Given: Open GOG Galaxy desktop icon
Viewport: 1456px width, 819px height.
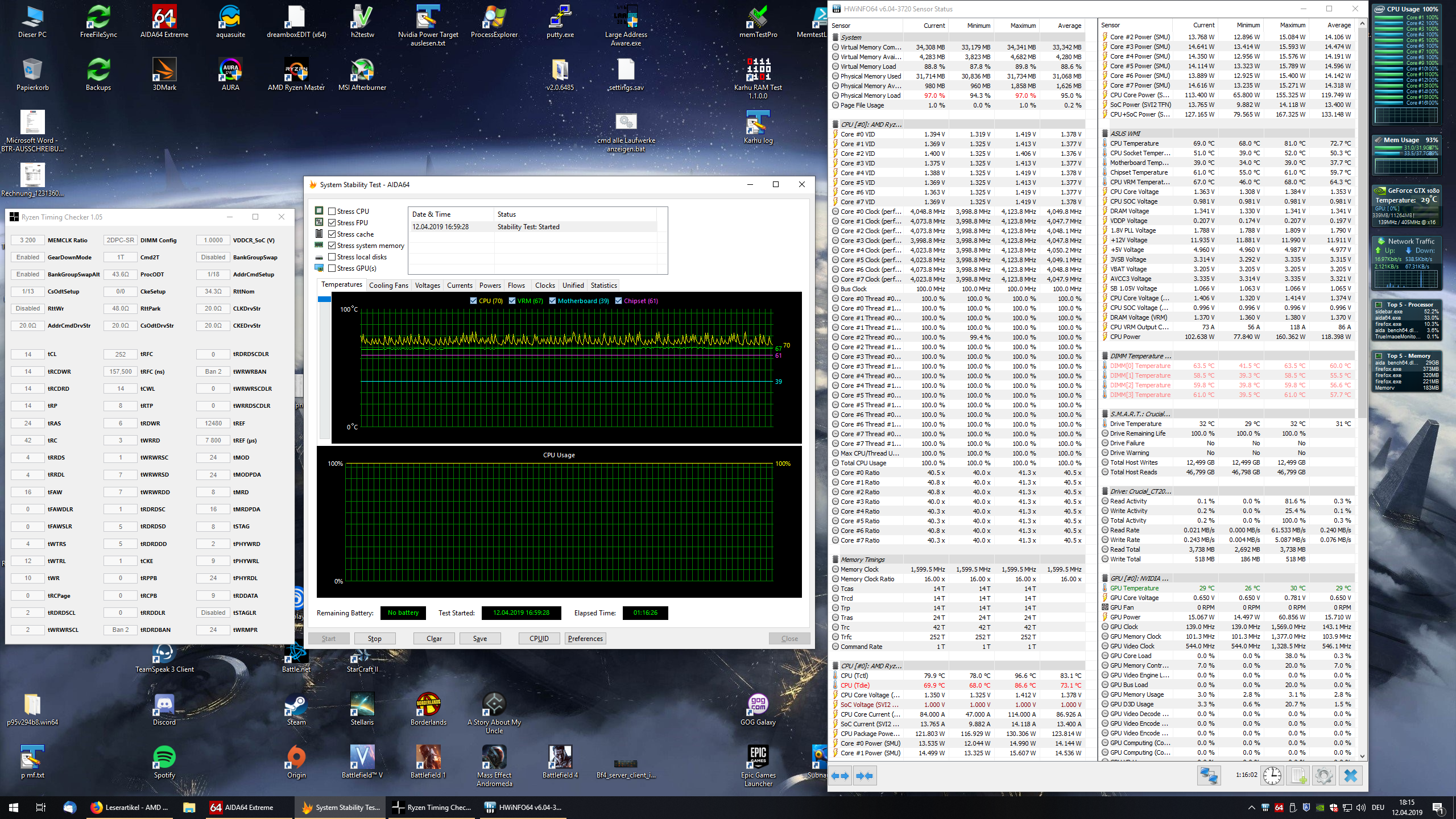Looking at the screenshot, I should 758,709.
